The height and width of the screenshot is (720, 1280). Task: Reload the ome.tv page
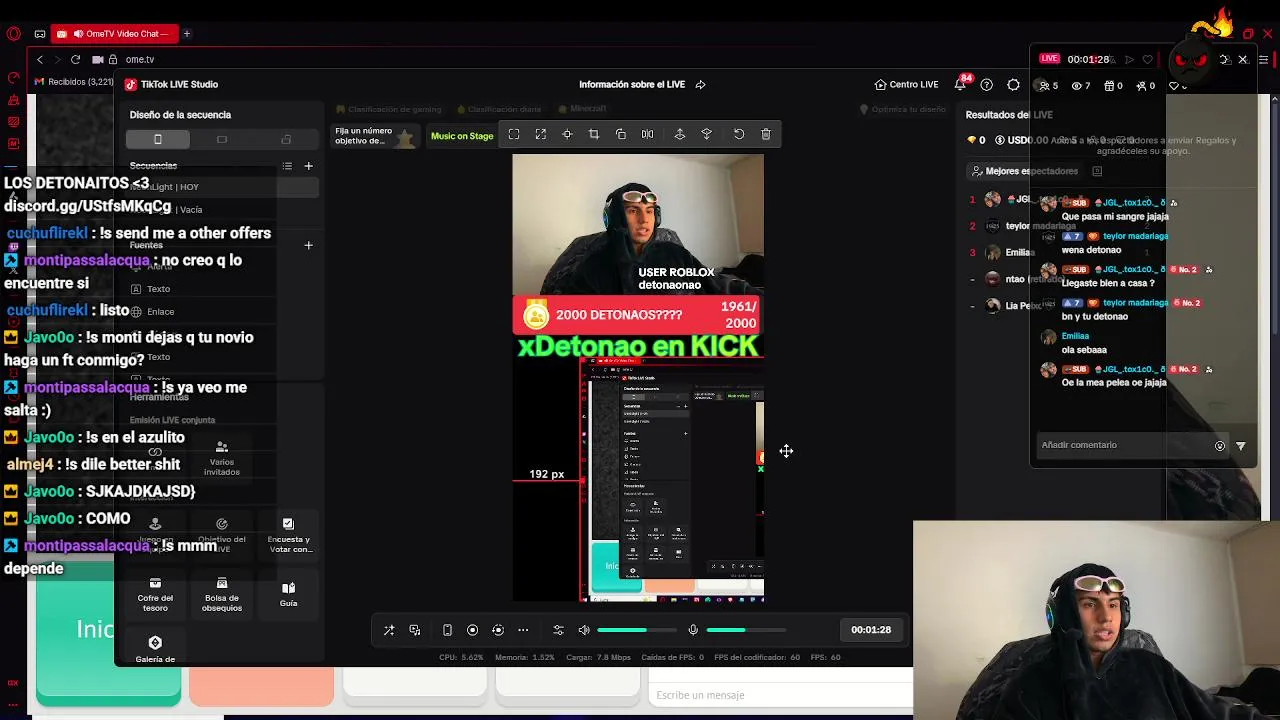click(75, 60)
